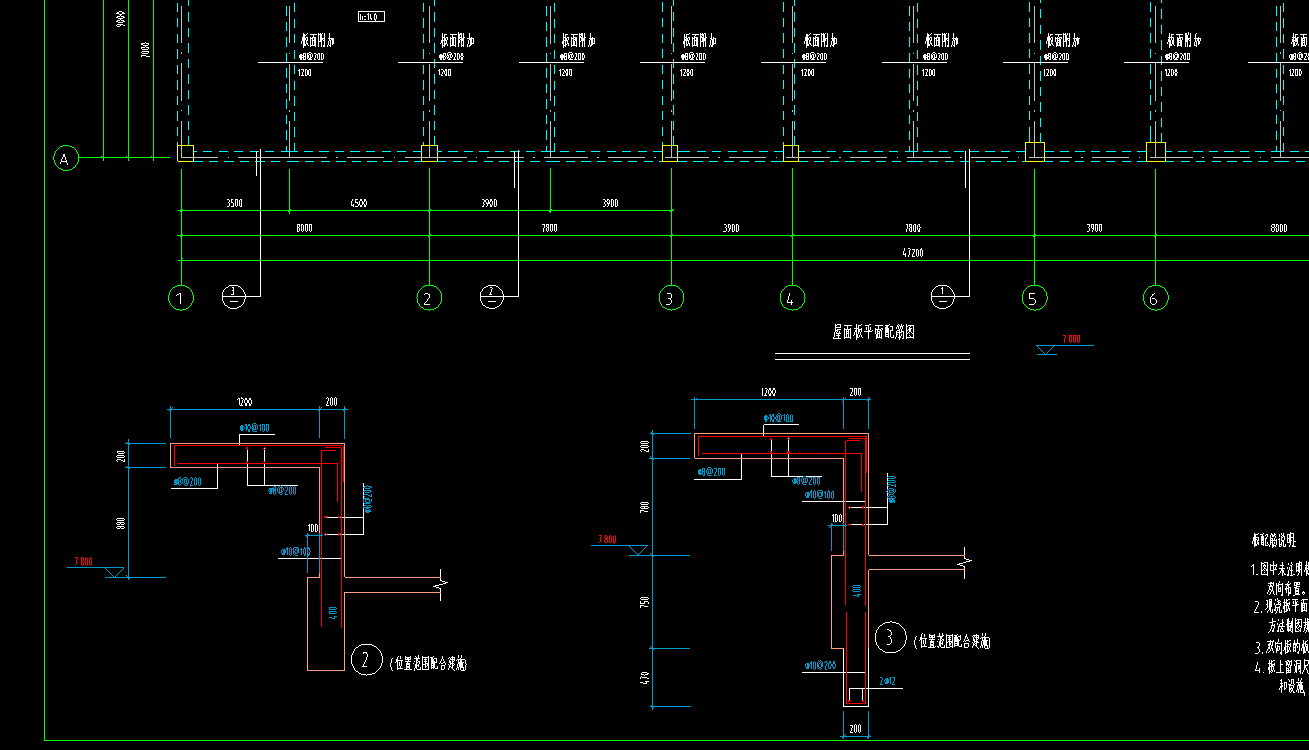Select 7.800 elevation mark below plan title
The width and height of the screenshot is (1309, 750).
pyautogui.click(x=1063, y=343)
